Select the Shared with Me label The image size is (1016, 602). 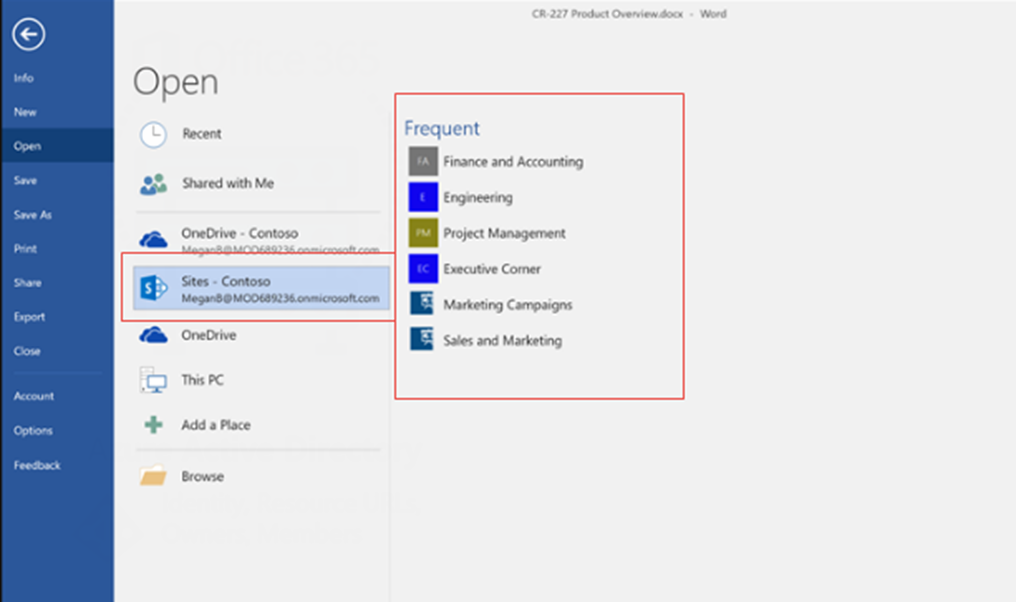tap(228, 183)
